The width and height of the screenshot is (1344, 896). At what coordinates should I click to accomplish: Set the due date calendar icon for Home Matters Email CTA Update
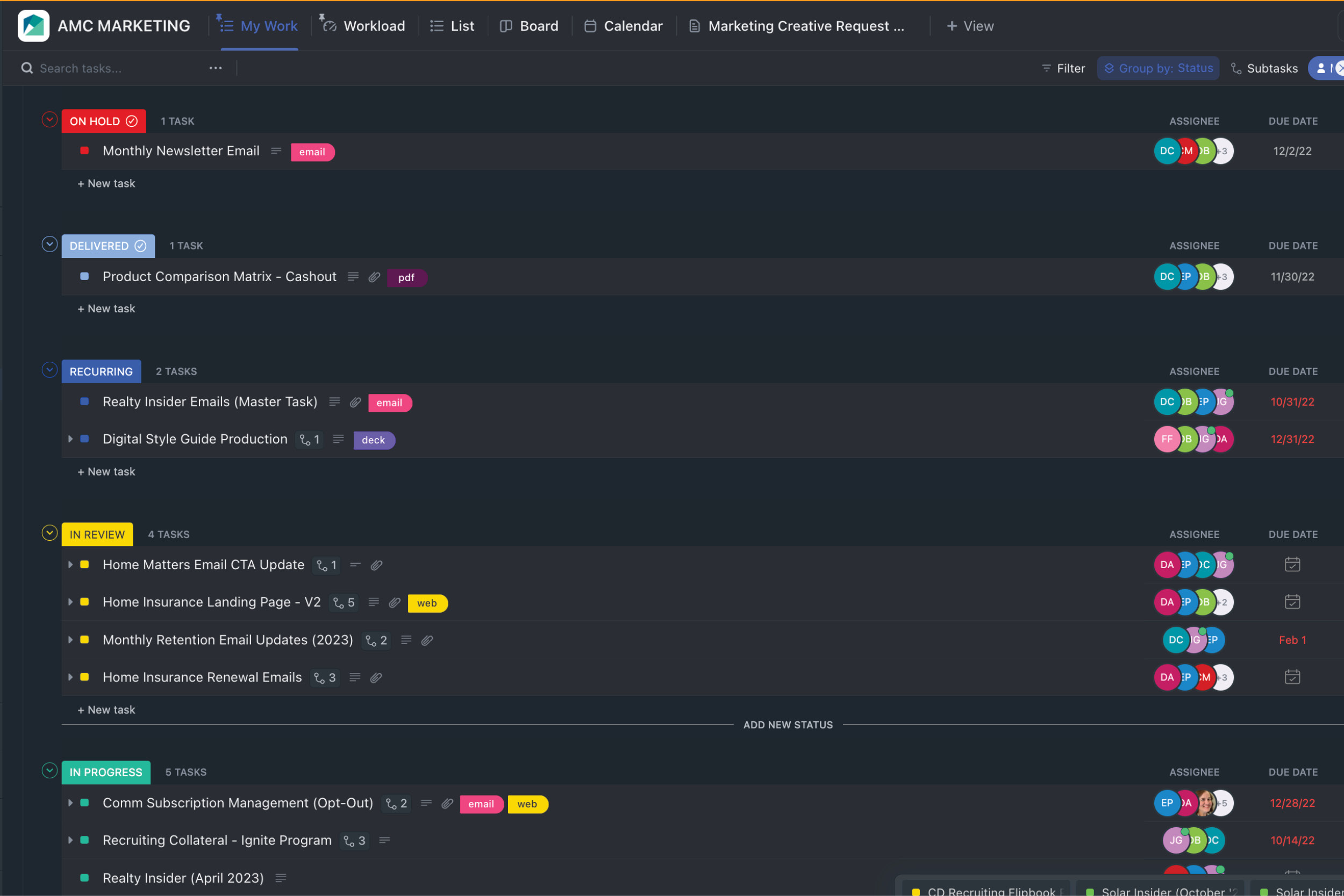[x=1292, y=564]
